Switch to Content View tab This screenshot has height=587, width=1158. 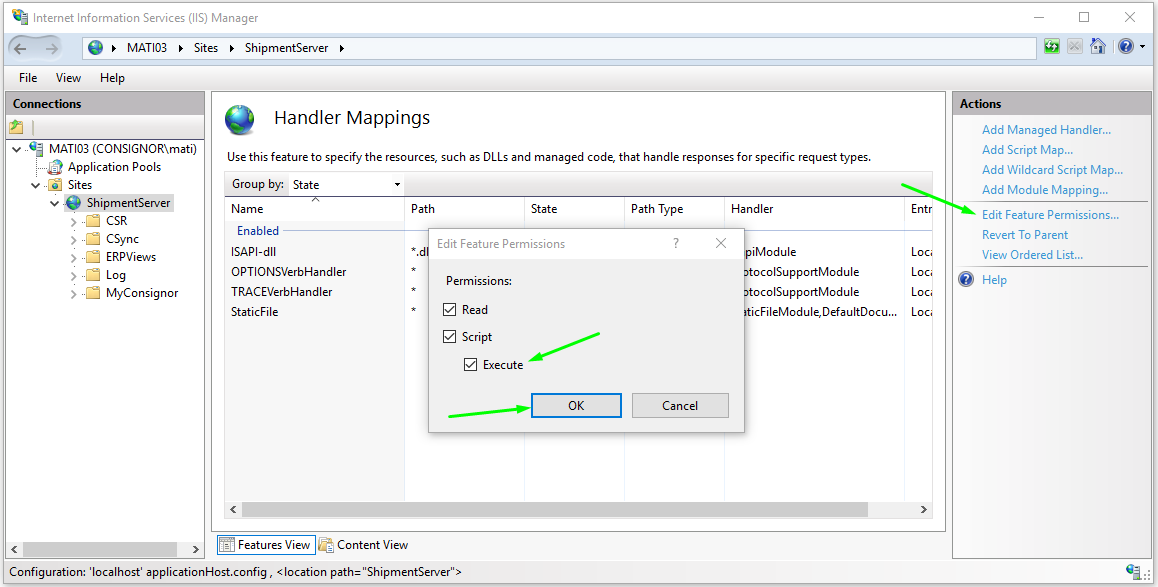[x=364, y=545]
